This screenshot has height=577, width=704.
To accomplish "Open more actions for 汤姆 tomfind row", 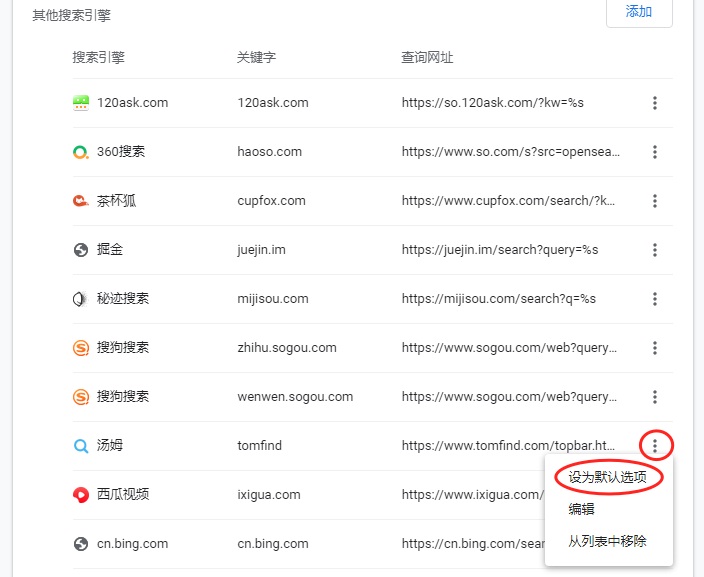I will [x=655, y=445].
